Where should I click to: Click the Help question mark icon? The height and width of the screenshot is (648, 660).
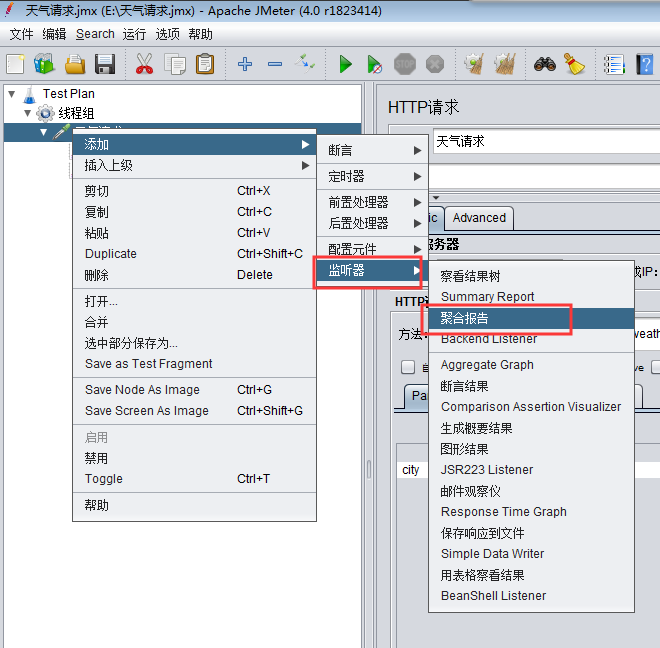644,64
